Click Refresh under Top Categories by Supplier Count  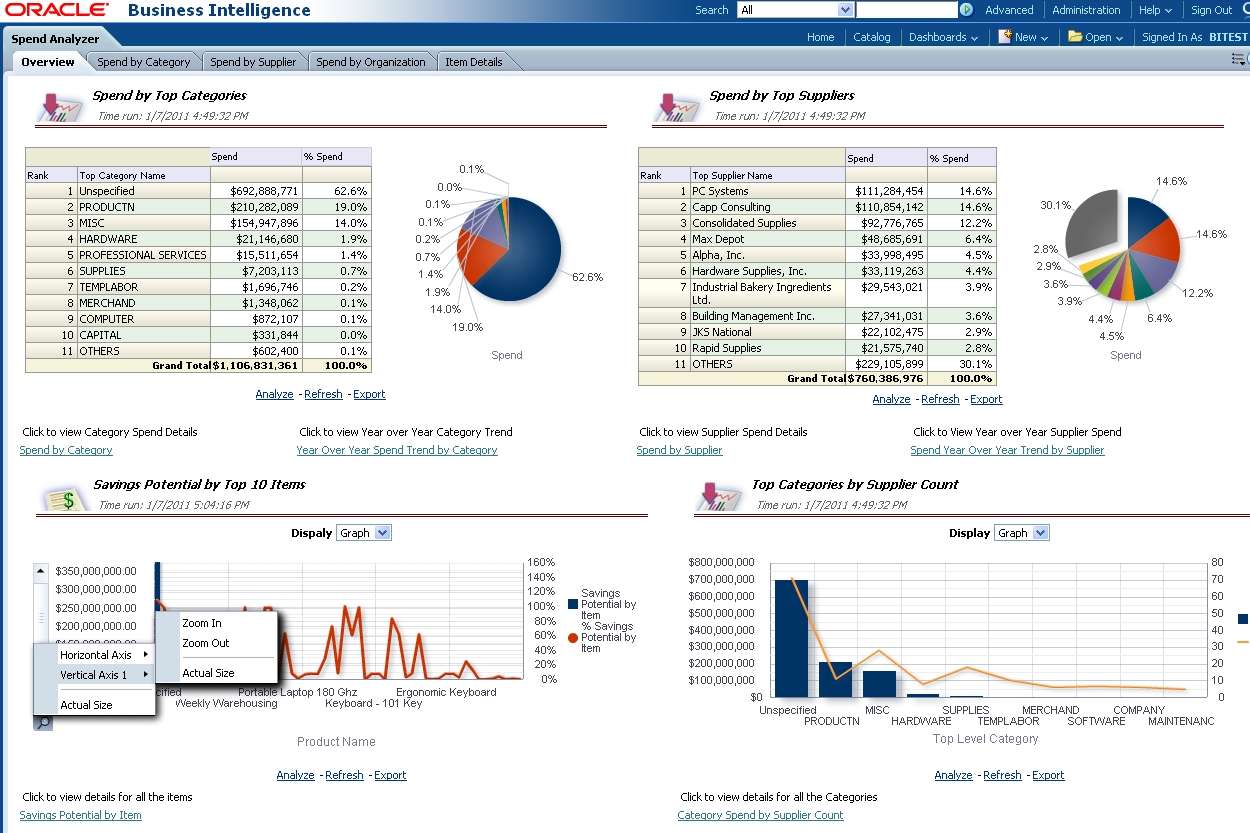click(1002, 775)
